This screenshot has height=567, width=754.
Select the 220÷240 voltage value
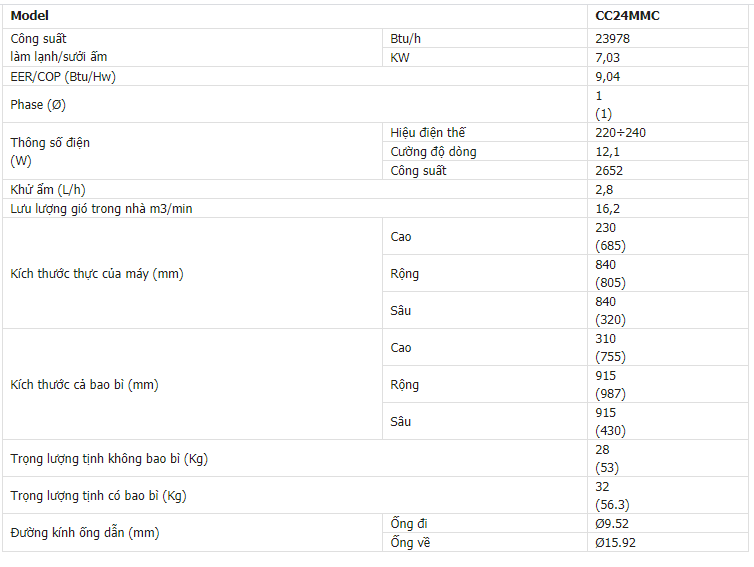pos(620,133)
